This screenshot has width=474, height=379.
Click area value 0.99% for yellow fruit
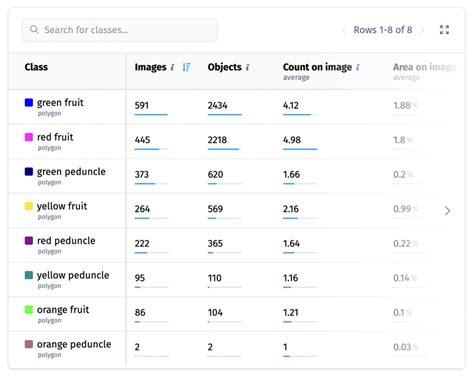(x=405, y=209)
